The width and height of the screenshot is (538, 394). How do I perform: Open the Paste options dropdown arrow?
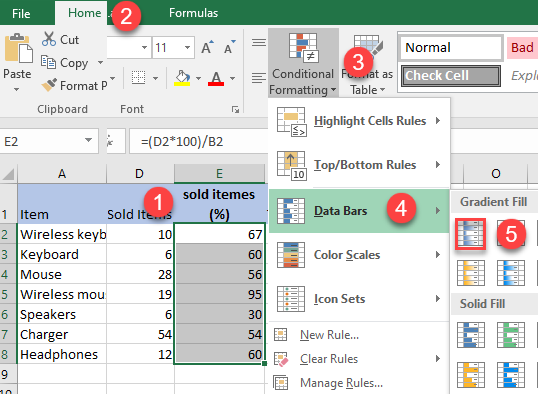tap(16, 89)
